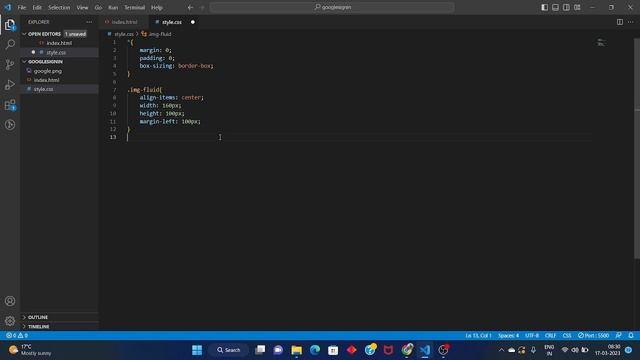Click the minimap at editor top right
This screenshot has height=360, width=640.
pos(601,42)
